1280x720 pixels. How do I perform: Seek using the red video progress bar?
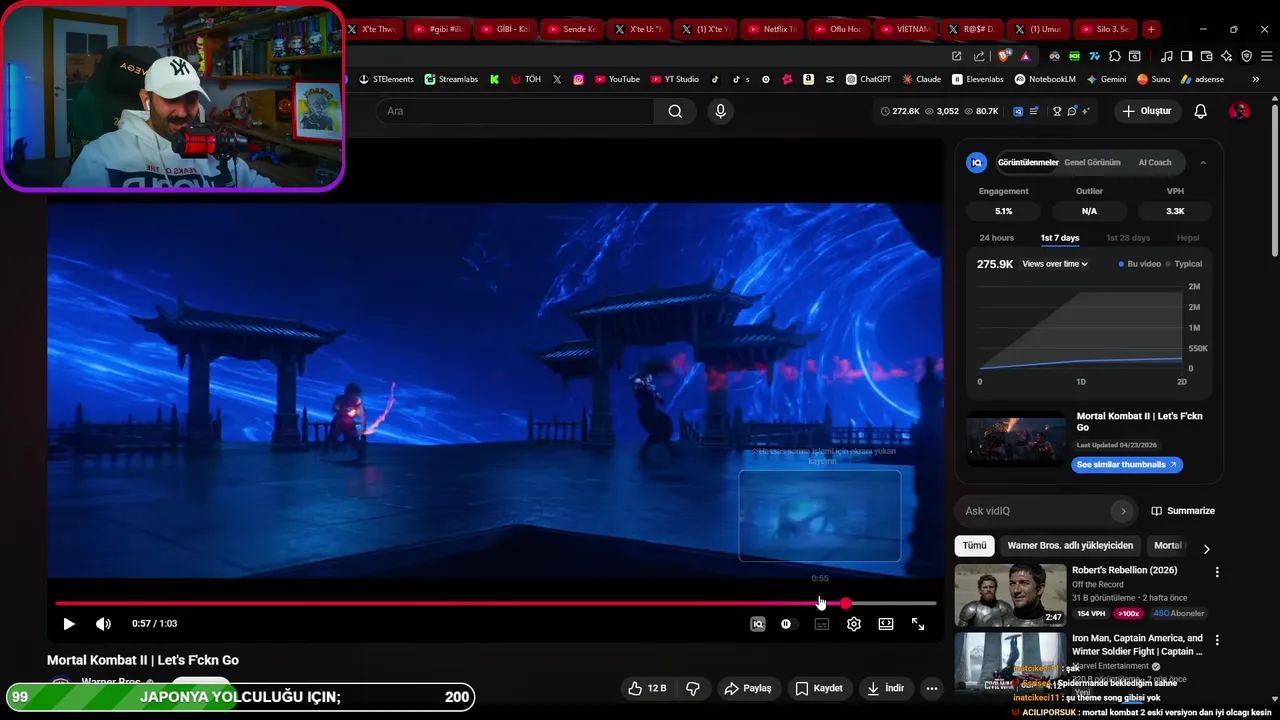(496, 603)
